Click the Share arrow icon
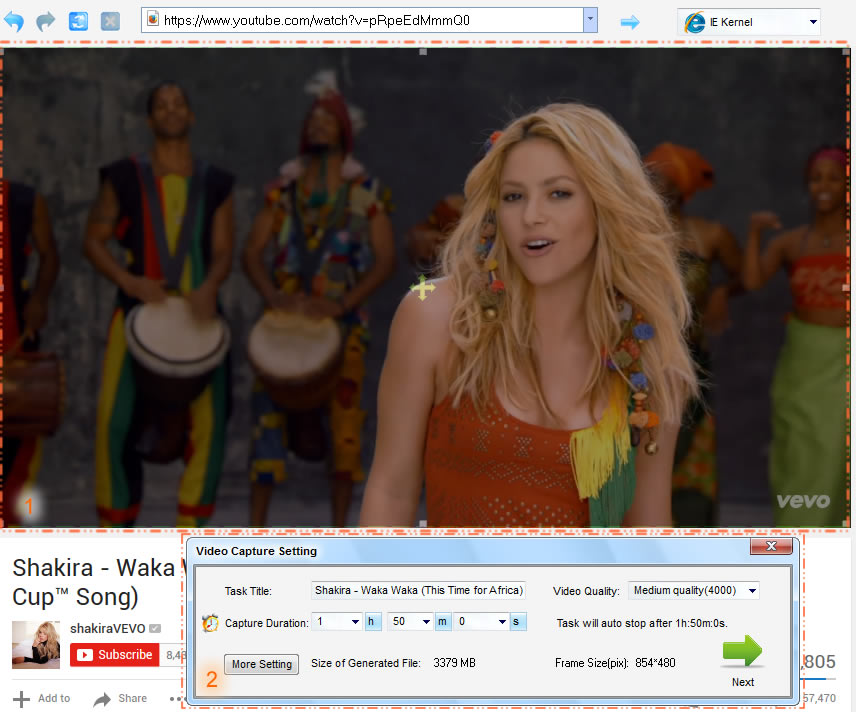 tap(102, 699)
